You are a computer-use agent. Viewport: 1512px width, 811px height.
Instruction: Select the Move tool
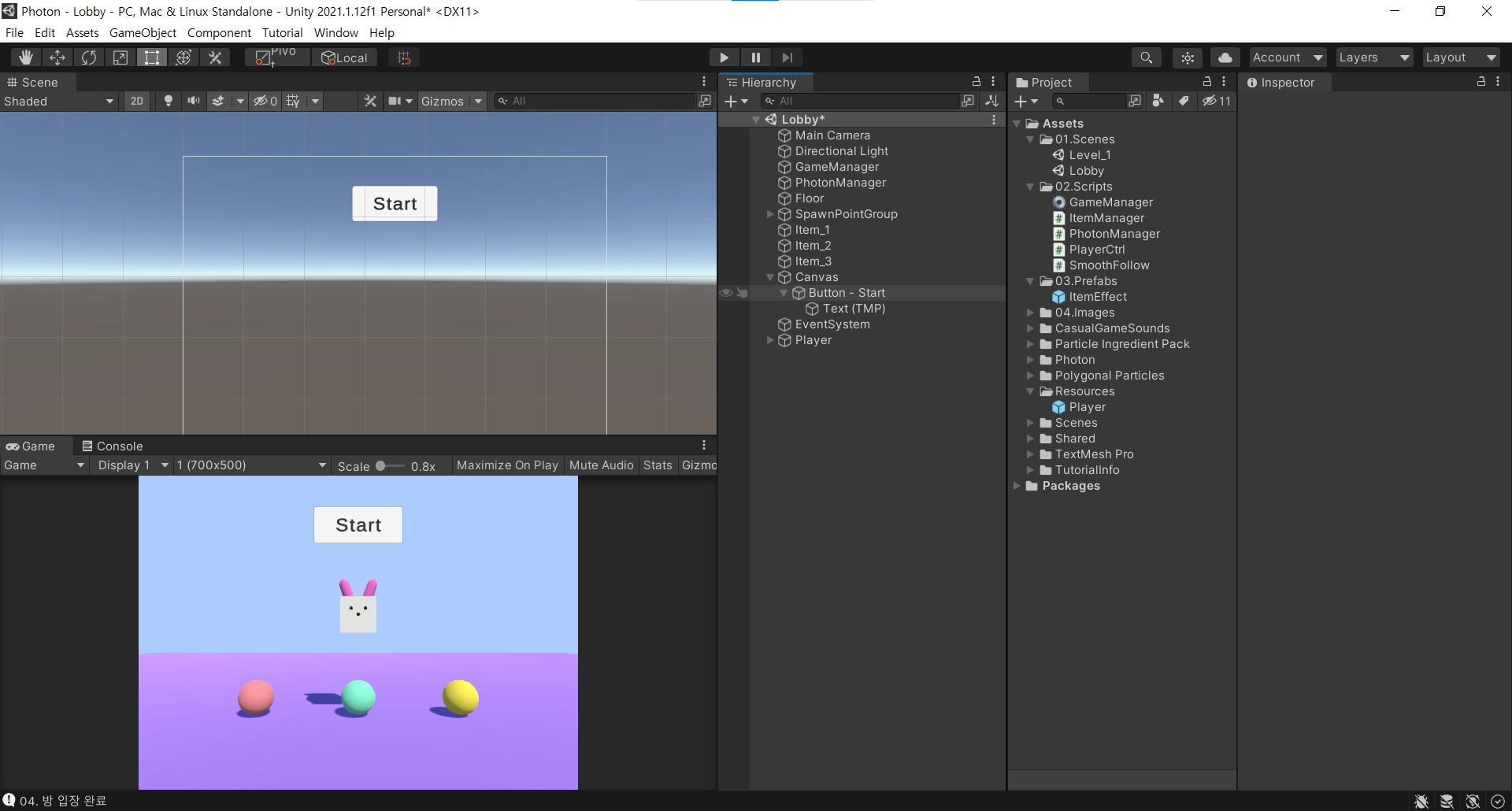coord(57,57)
